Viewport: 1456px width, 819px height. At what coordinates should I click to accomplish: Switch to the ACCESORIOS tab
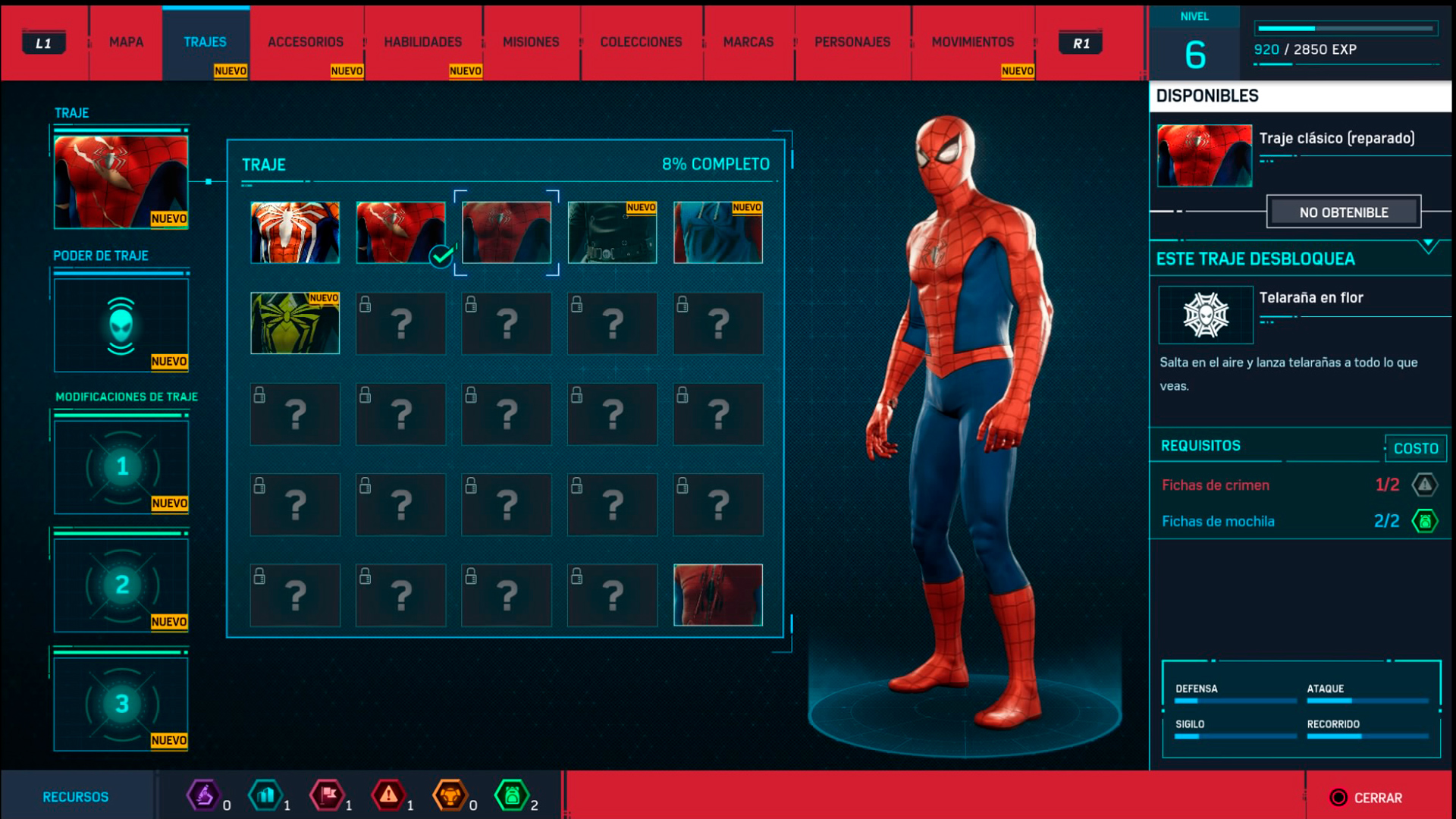[x=306, y=42]
